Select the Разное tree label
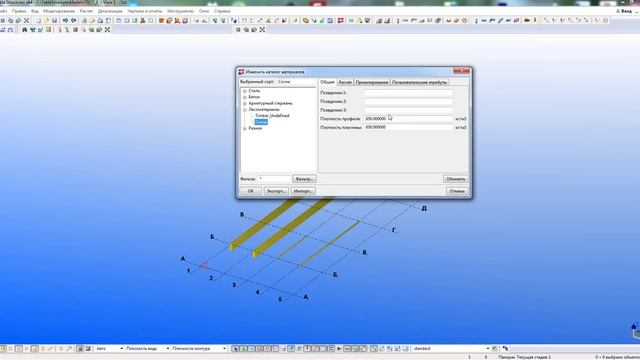Viewport: 640px width, 360px height. click(x=255, y=128)
